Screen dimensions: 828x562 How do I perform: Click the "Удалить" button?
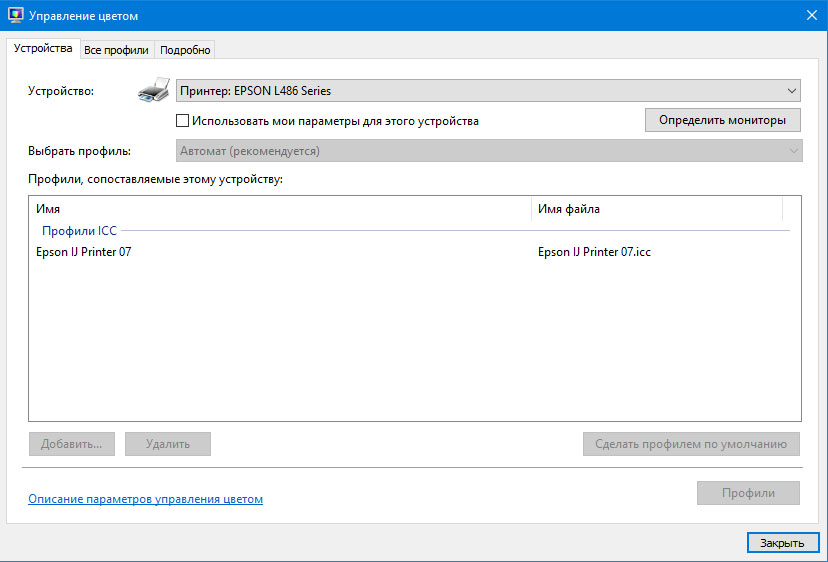(x=167, y=444)
